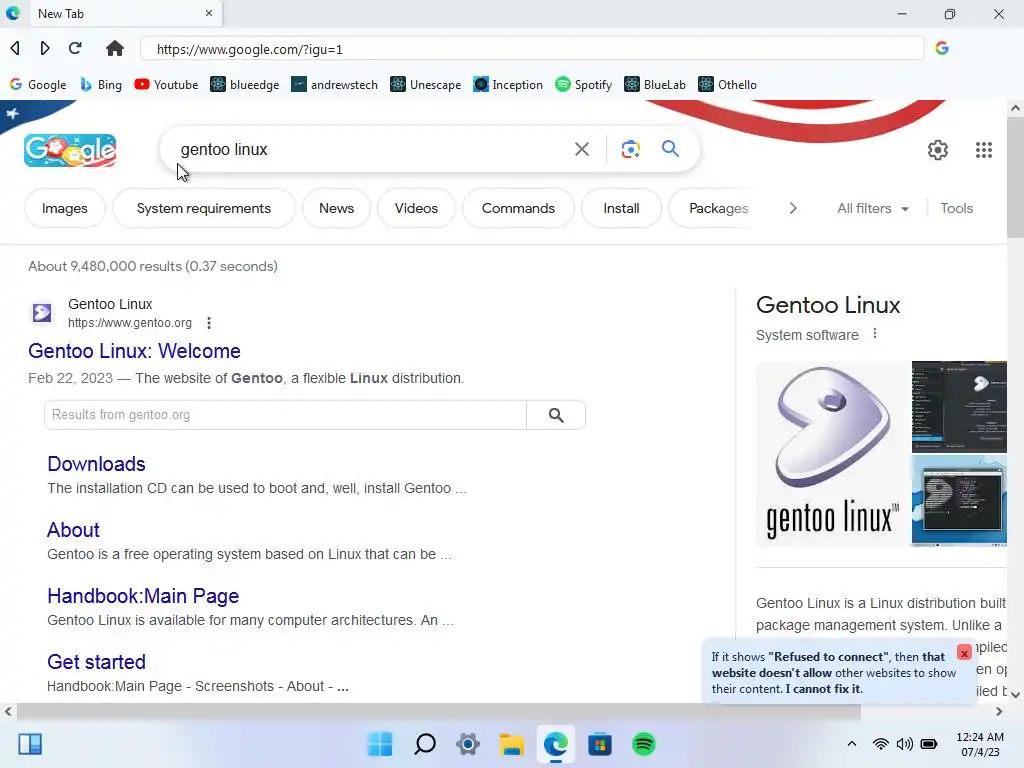
Task: Select the Commands filter chip
Action: [518, 208]
